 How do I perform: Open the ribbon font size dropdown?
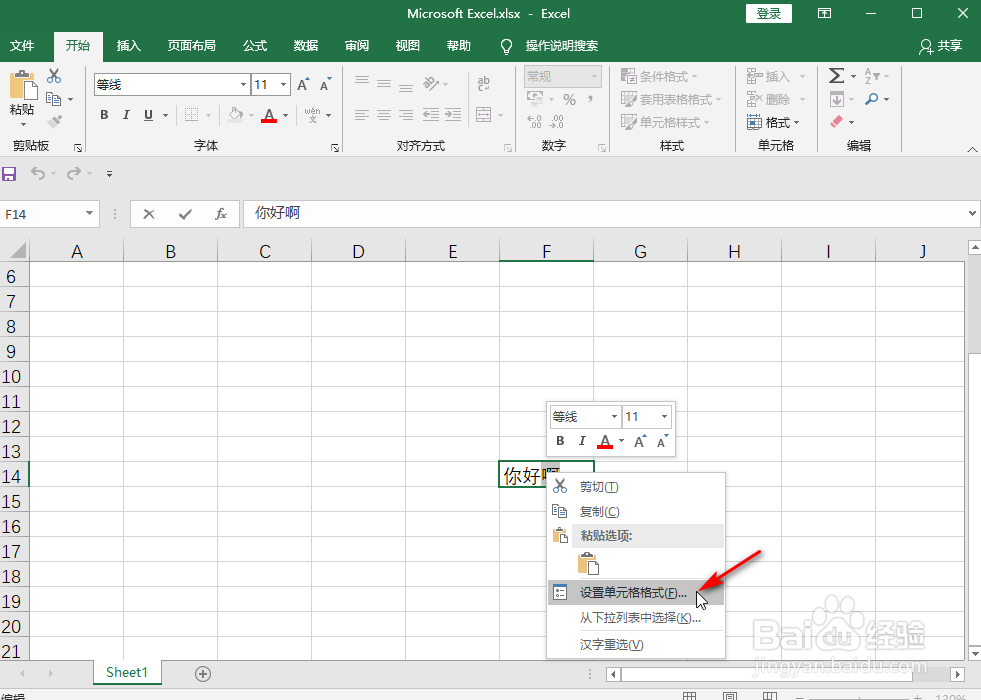pyautogui.click(x=283, y=84)
